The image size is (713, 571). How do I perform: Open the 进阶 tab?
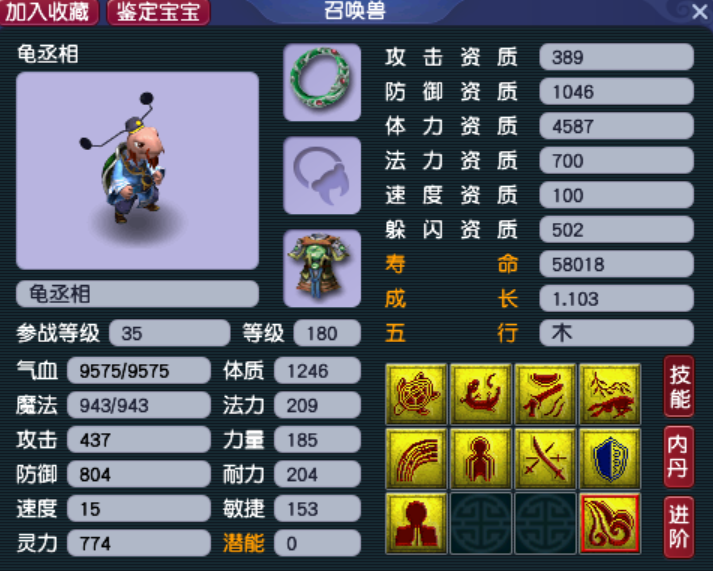coord(679,527)
